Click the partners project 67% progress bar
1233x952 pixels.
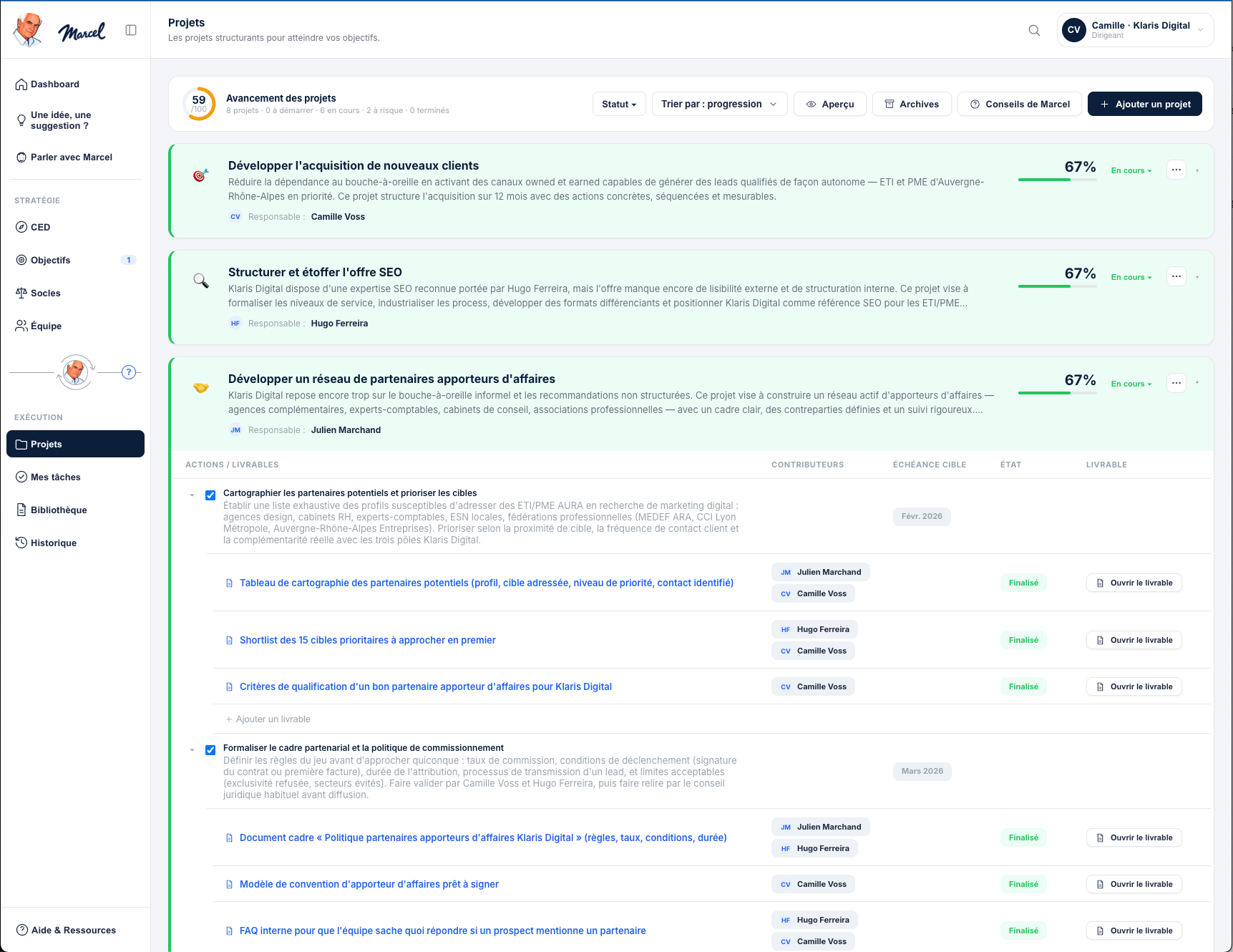(1058, 393)
